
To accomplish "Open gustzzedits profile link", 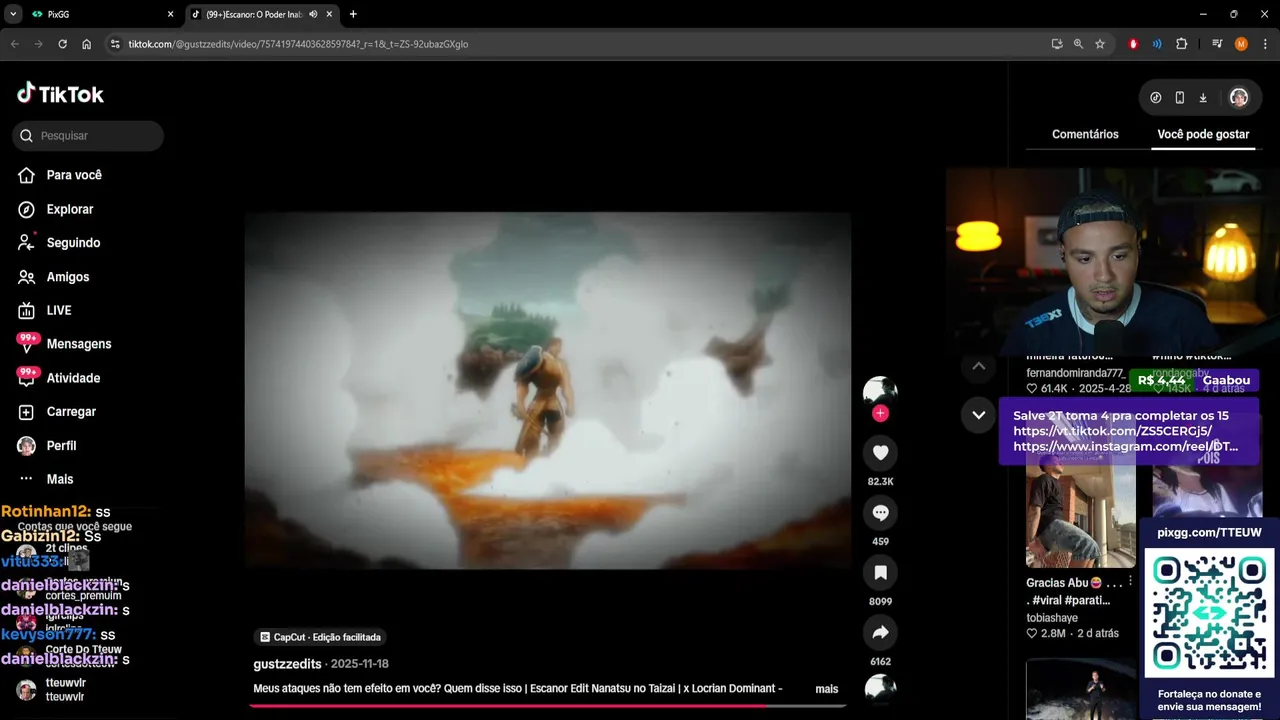I will coord(287,664).
